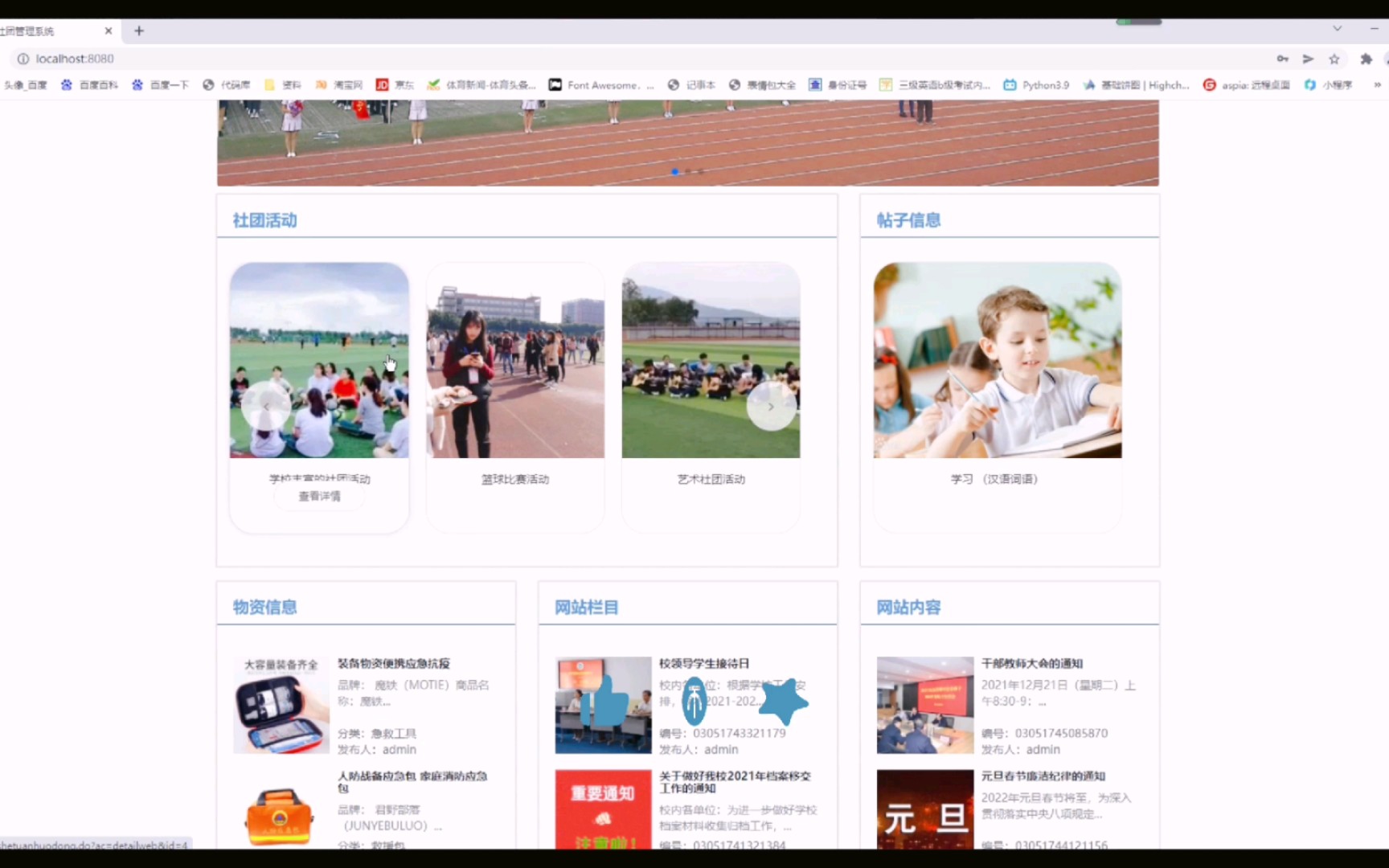Select the third carousel indicator dot
Image resolution: width=1389 pixels, height=868 pixels.
click(700, 171)
